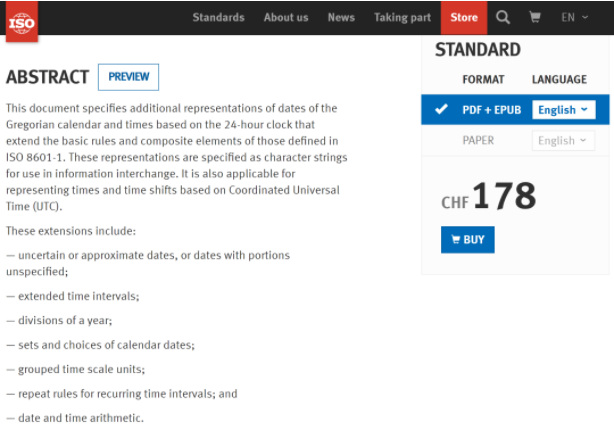Image resolution: width=614 pixels, height=433 pixels.
Task: Open the shopping cart icon in navbar
Action: click(x=534, y=17)
